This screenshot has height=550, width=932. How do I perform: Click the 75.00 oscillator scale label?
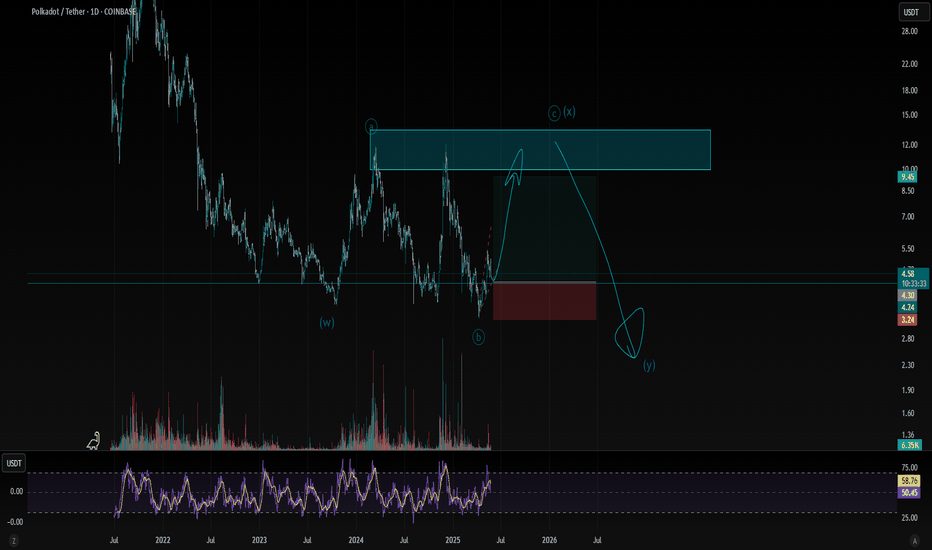pos(909,467)
